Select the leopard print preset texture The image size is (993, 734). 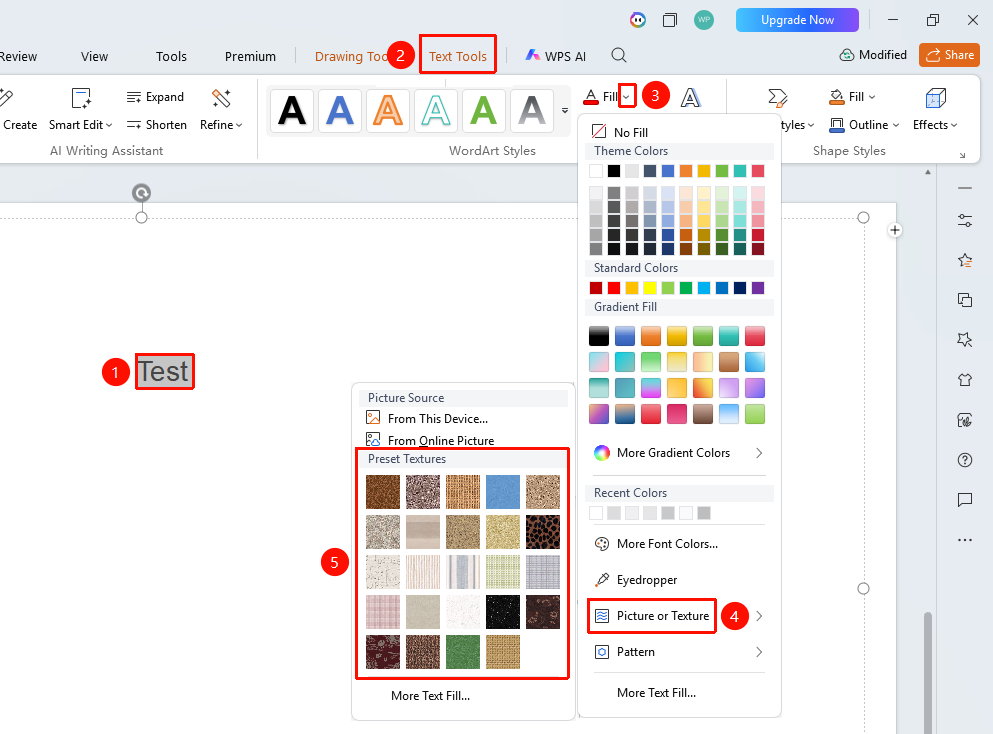tap(543, 531)
